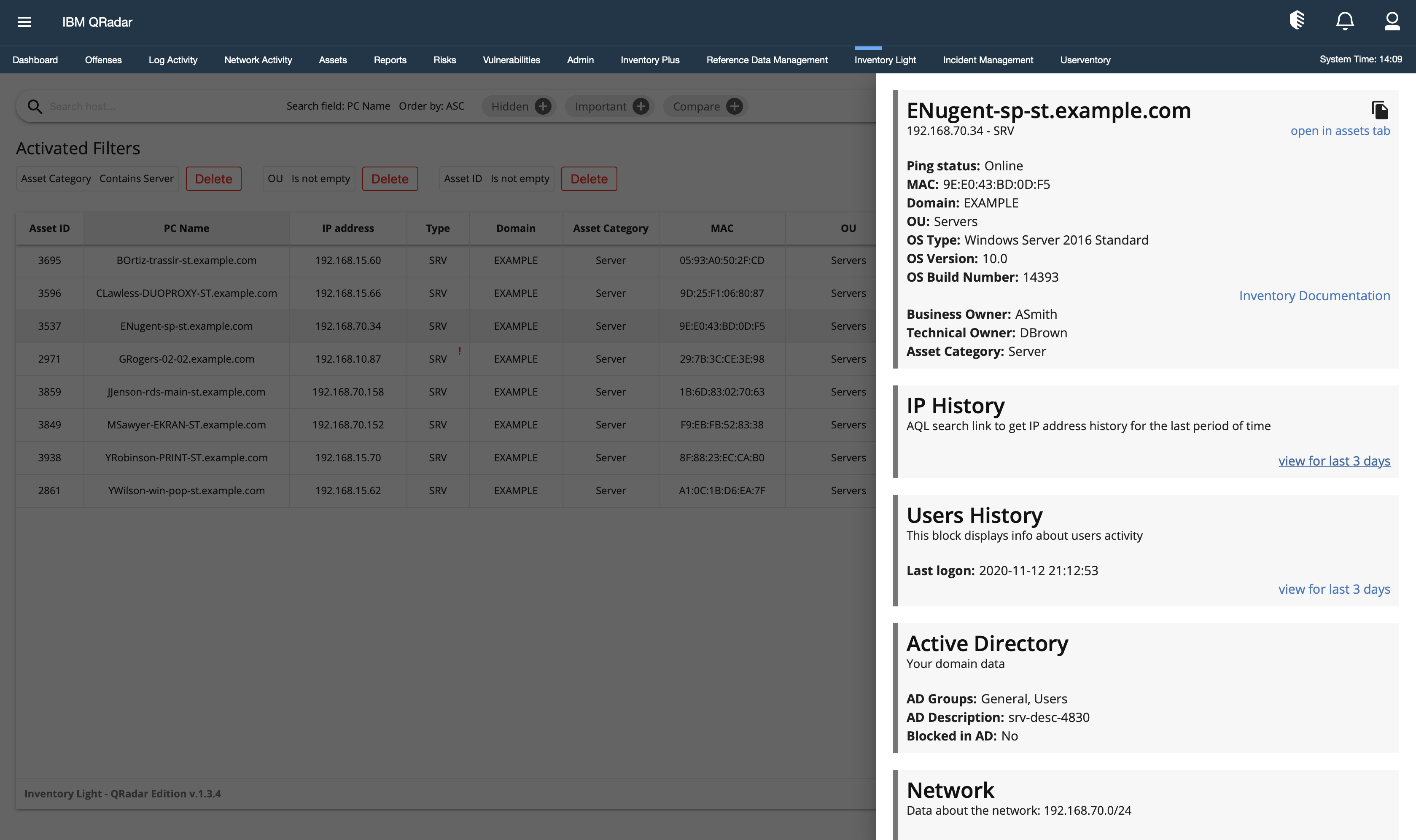This screenshot has height=840, width=1416.
Task: Toggle the Compare filter pill
Action: click(697, 106)
